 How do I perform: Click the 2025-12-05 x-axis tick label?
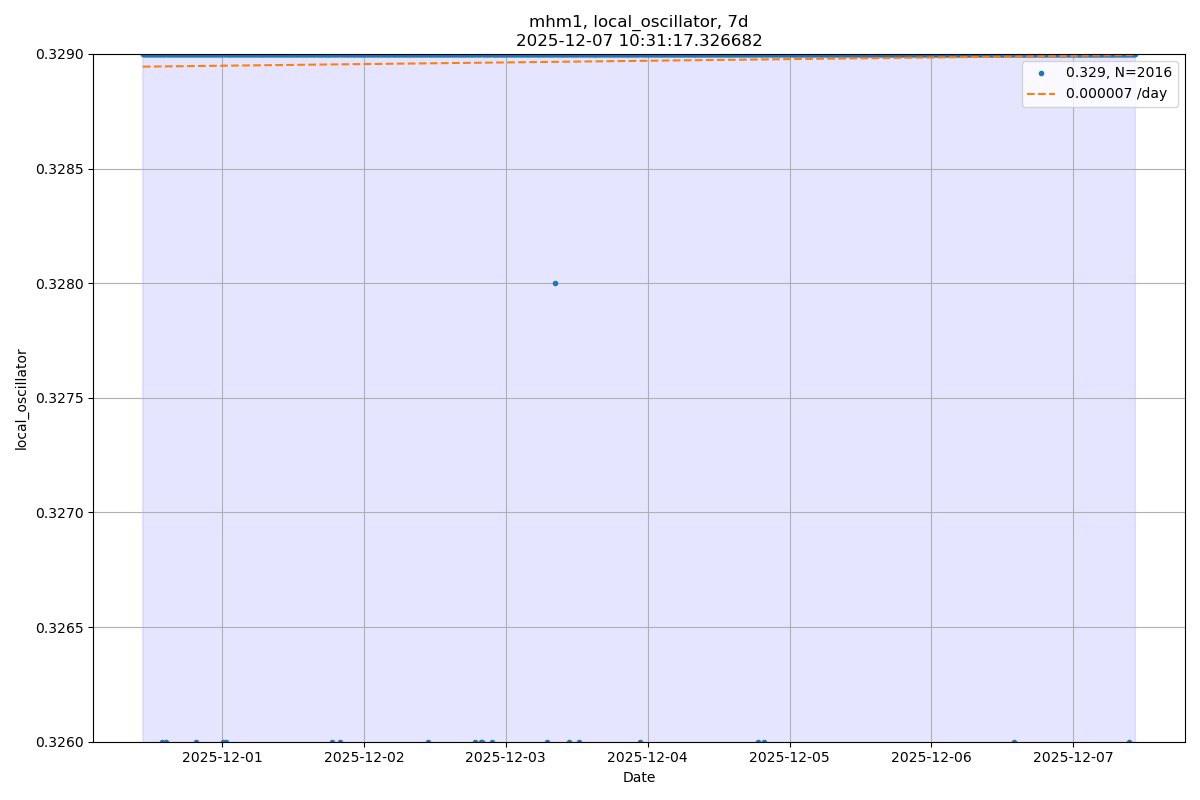(790, 758)
